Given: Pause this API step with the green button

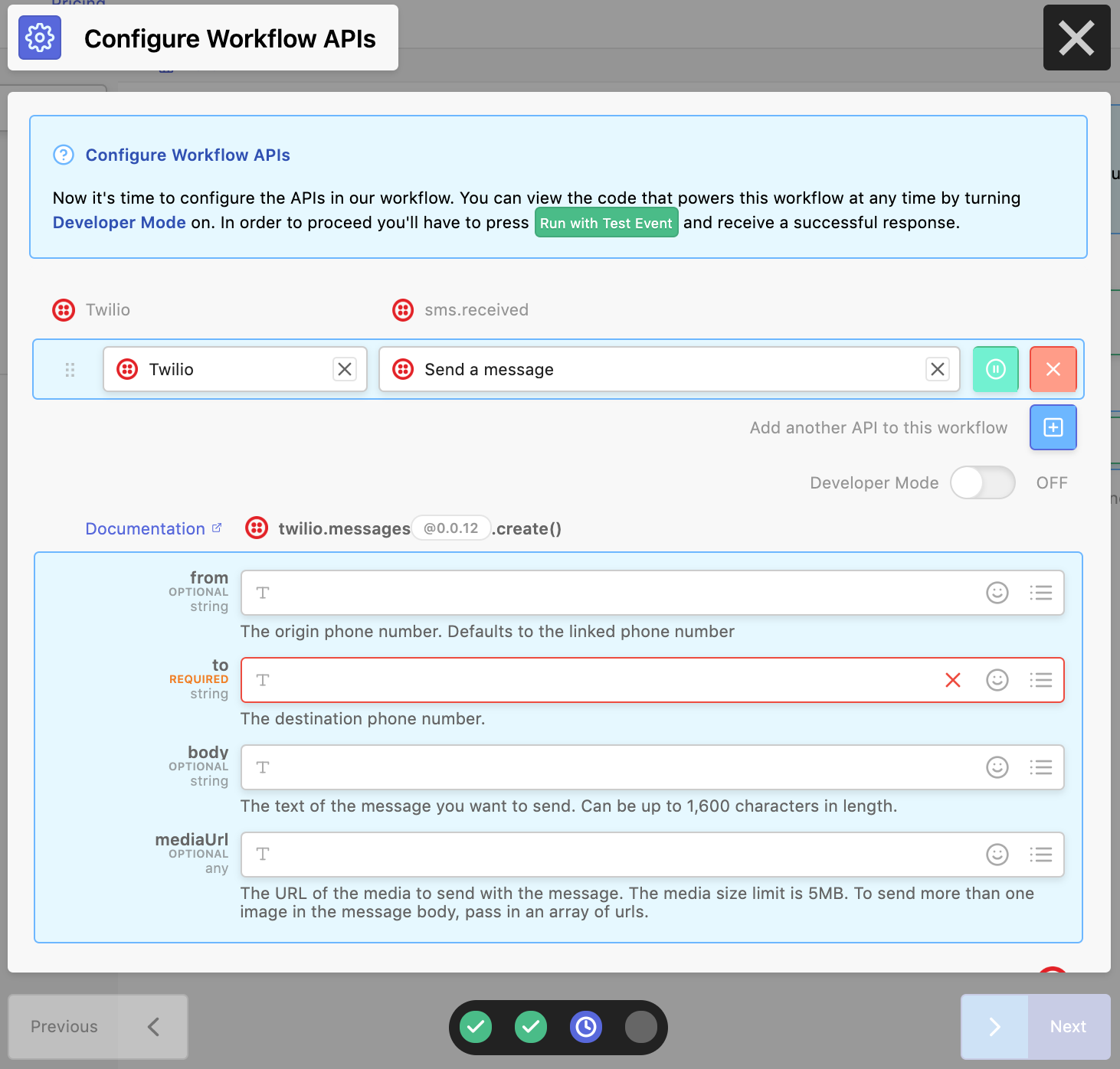Looking at the screenshot, I should (995, 369).
